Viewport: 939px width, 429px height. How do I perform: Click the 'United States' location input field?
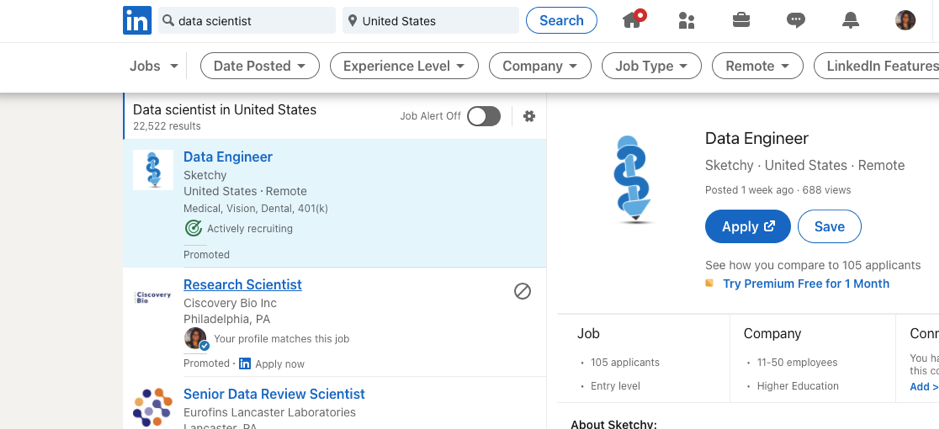(431, 21)
